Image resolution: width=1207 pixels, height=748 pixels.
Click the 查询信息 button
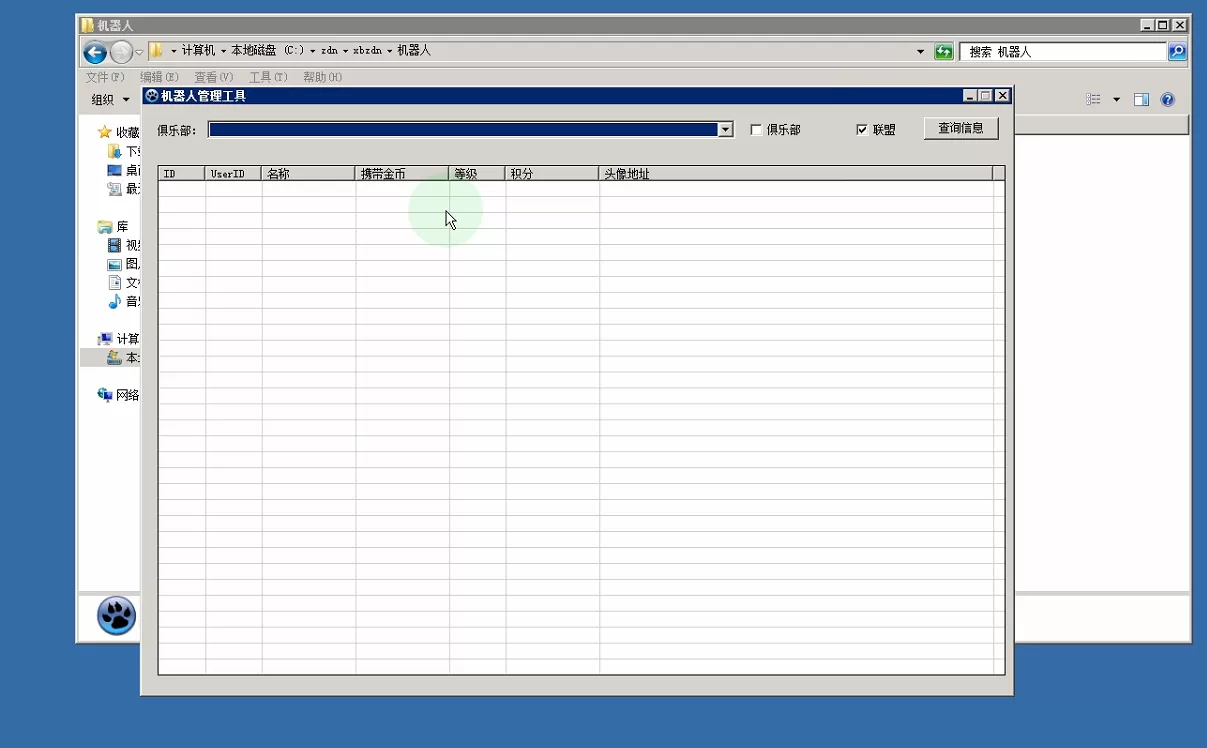tap(960, 129)
